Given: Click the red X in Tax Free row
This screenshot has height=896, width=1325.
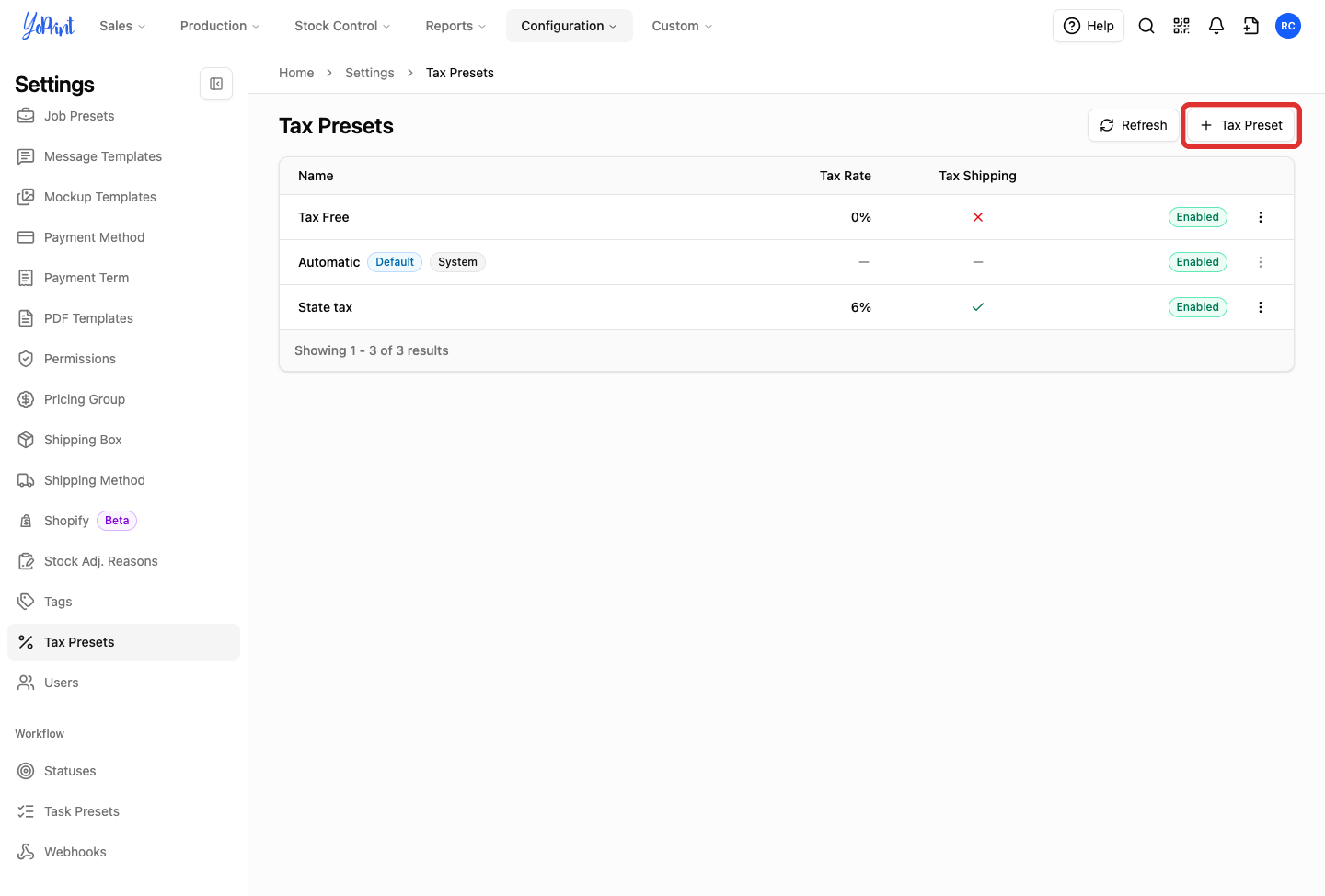Looking at the screenshot, I should [978, 217].
